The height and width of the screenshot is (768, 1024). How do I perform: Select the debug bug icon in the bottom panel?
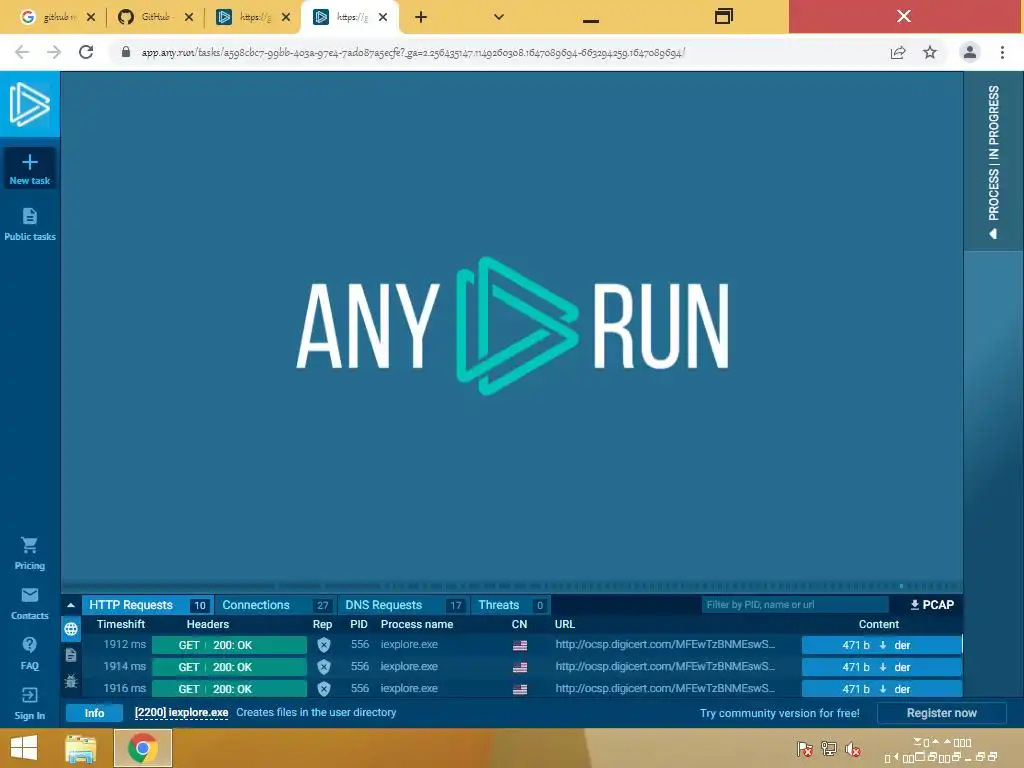coord(71,681)
